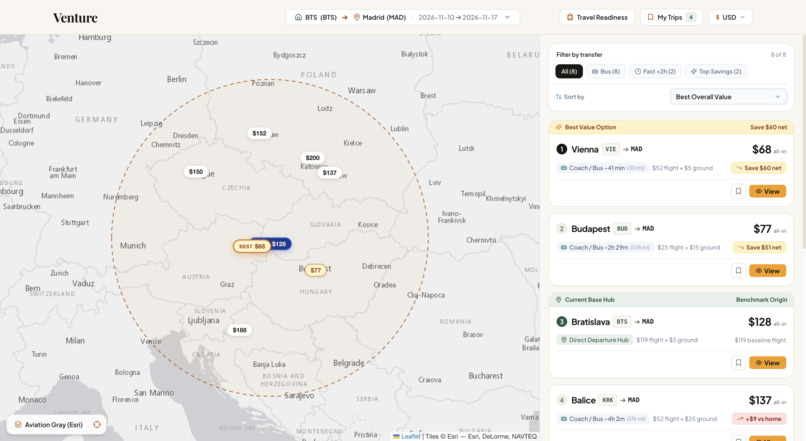
Task: Click the Best Value Option banner label
Action: (x=590, y=127)
